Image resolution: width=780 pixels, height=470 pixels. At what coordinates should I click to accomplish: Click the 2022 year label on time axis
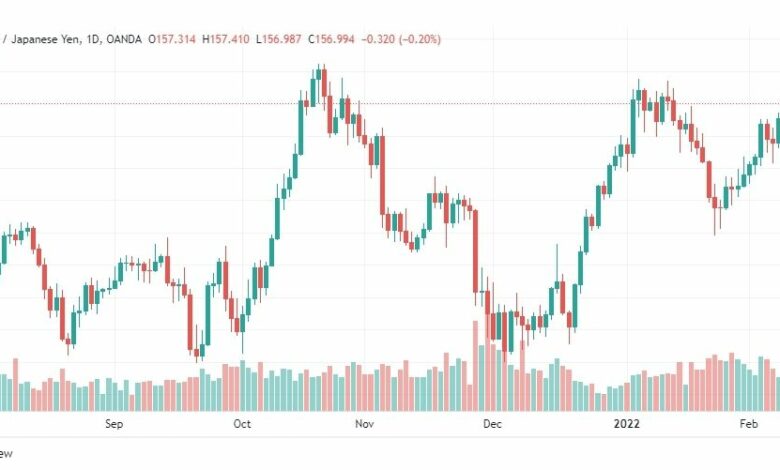(626, 424)
